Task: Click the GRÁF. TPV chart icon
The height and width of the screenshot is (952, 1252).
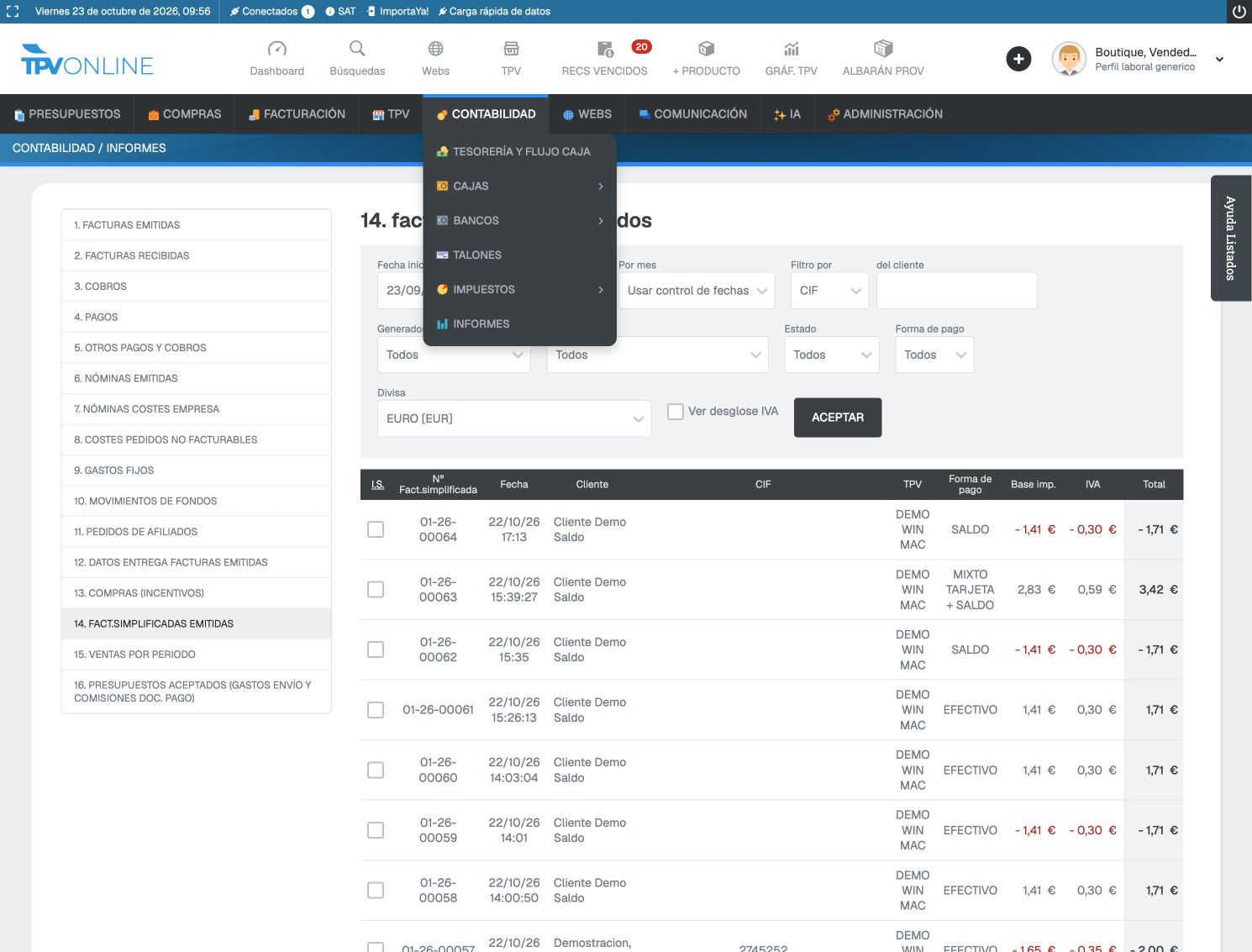Action: (x=792, y=49)
